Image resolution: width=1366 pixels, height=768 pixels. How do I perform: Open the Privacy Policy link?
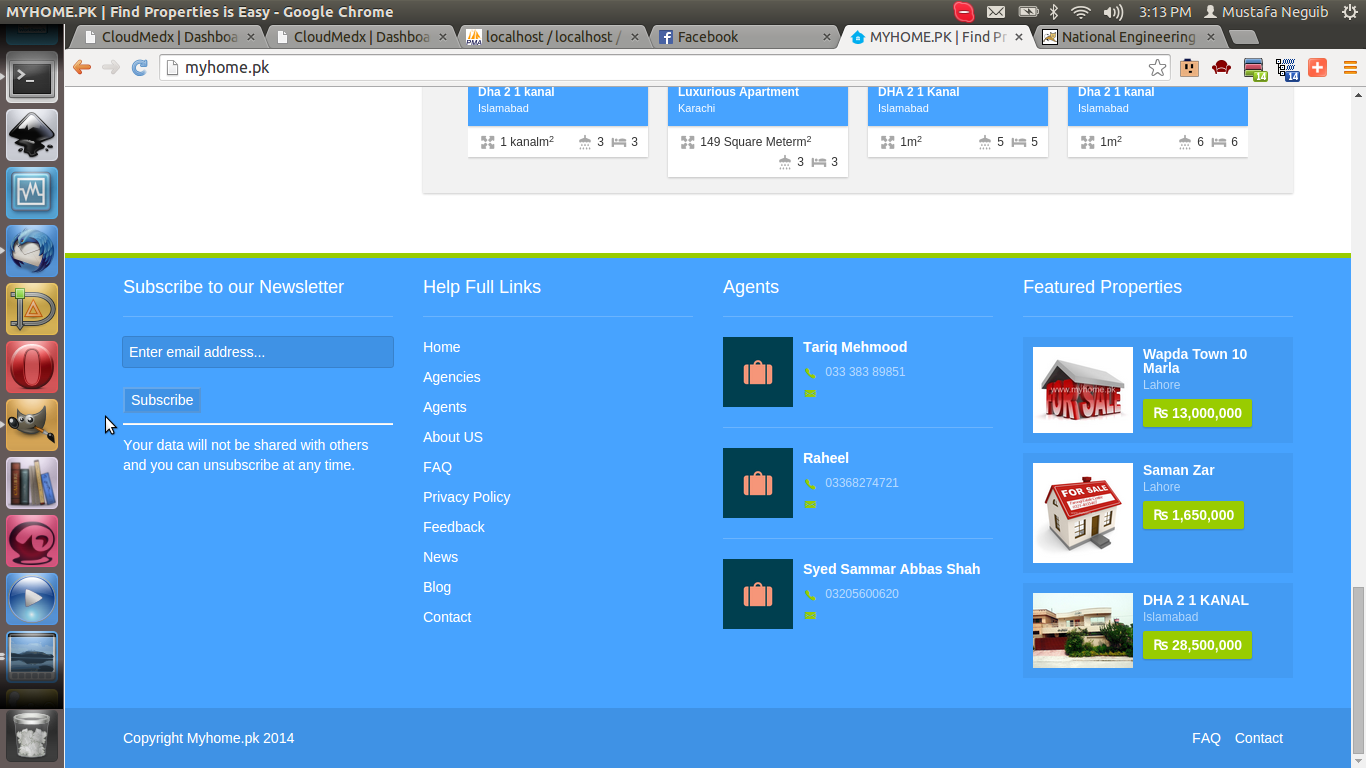pos(467,497)
